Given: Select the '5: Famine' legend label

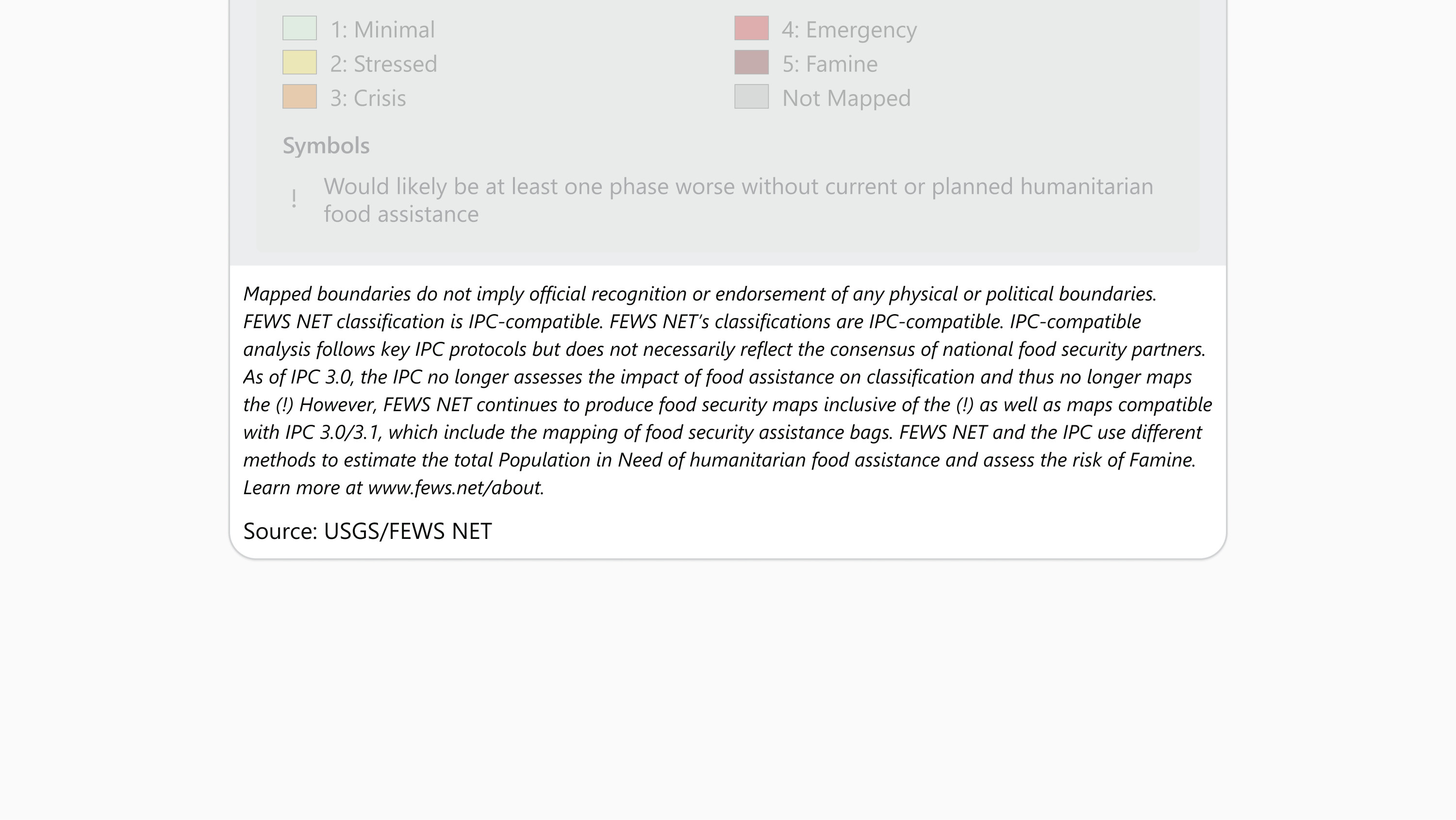Looking at the screenshot, I should [x=830, y=64].
